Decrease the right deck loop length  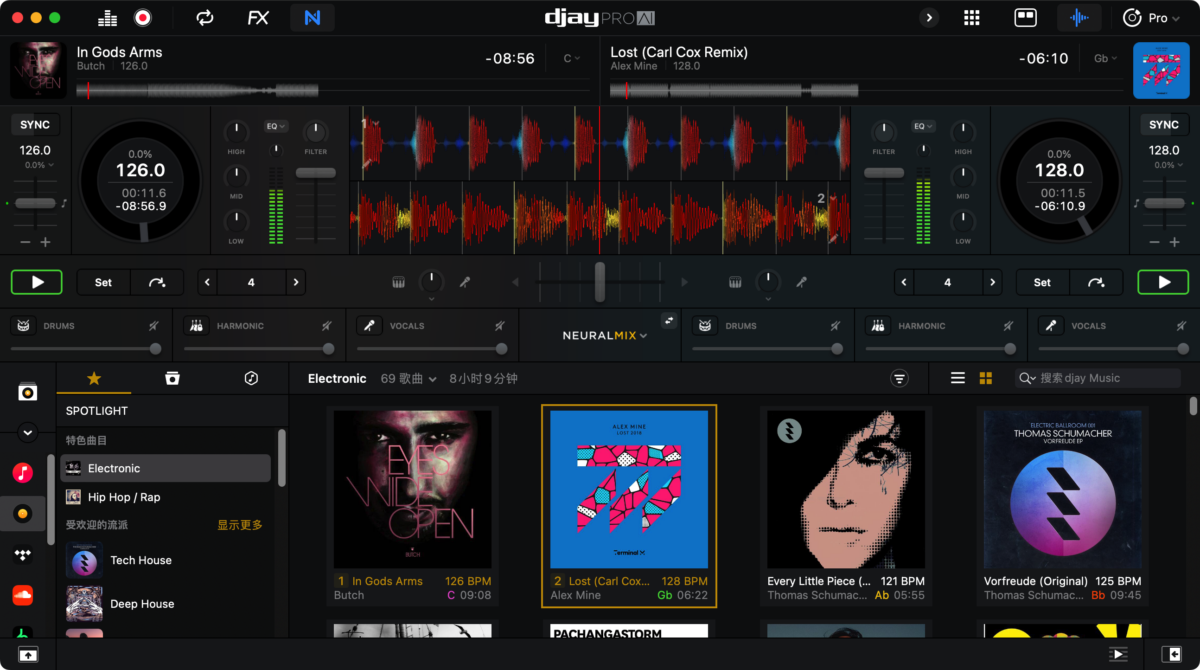pos(905,282)
